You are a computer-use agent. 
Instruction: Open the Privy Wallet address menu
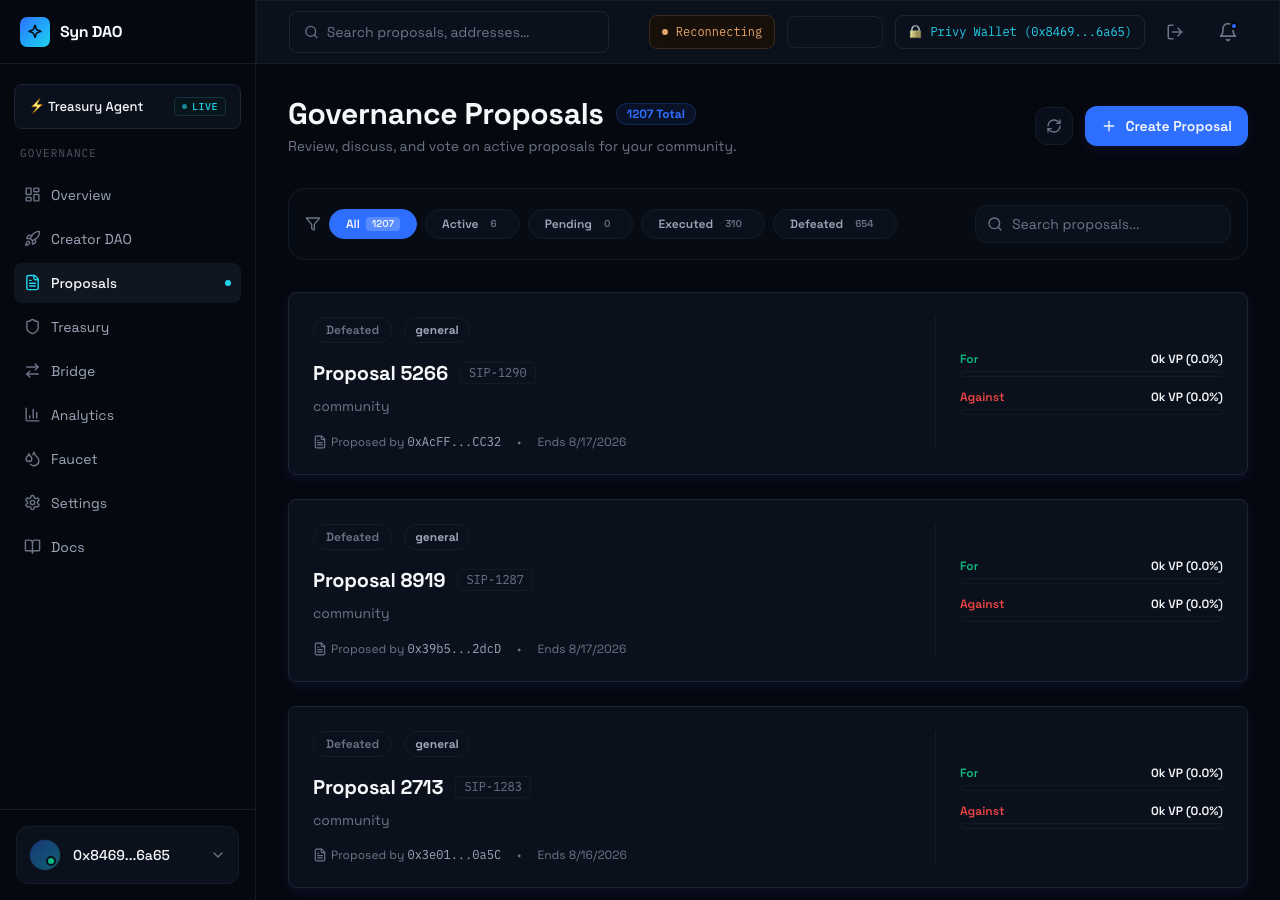(x=1020, y=32)
